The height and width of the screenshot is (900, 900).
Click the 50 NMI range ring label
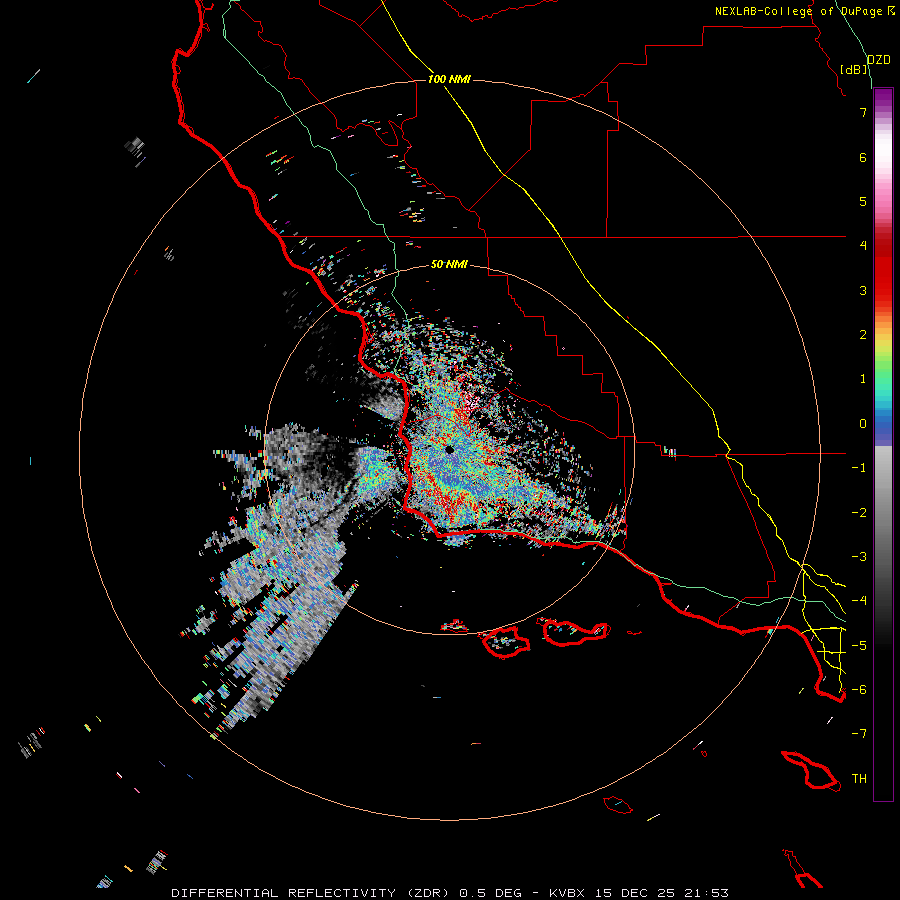449,264
